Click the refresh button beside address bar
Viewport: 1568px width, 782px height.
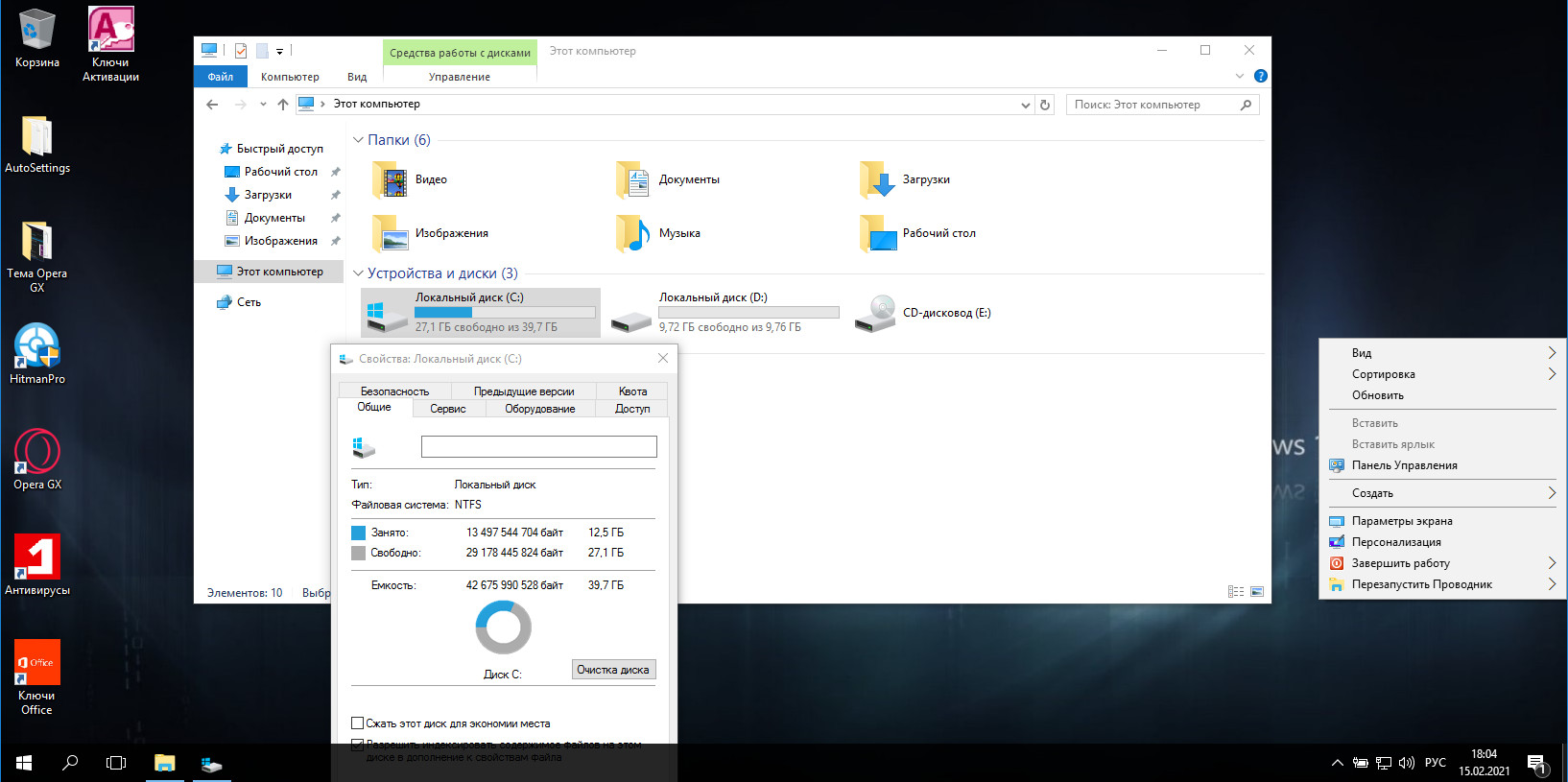[1045, 105]
